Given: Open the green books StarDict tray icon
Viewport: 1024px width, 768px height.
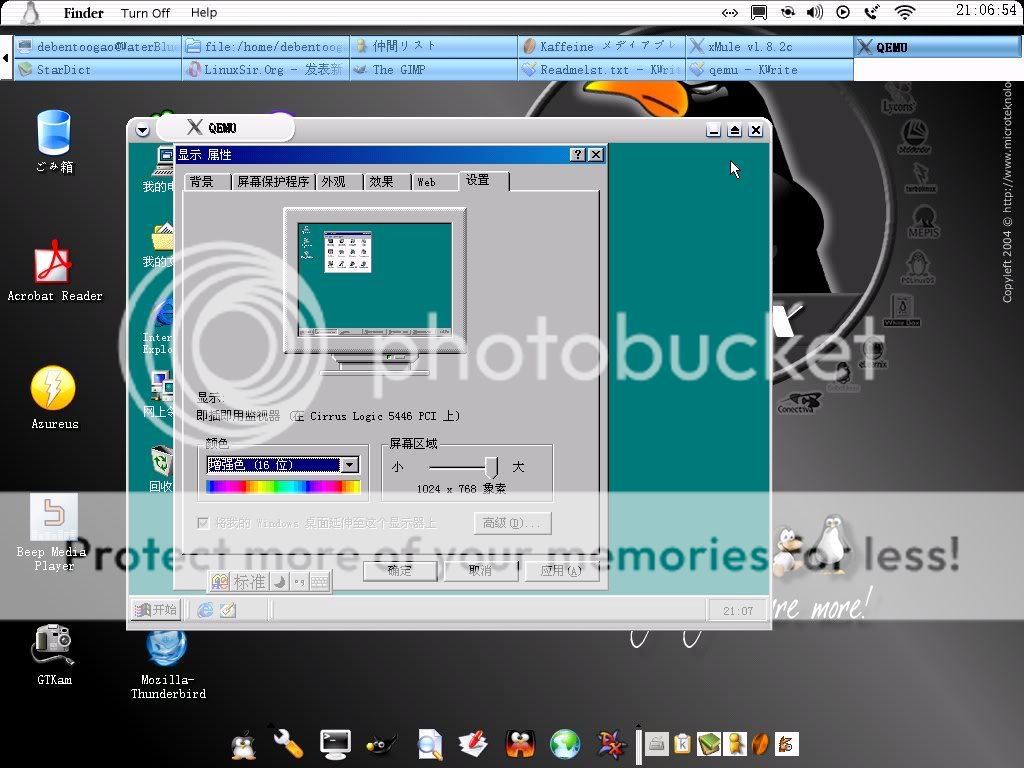Looking at the screenshot, I should pyautogui.click(x=708, y=744).
